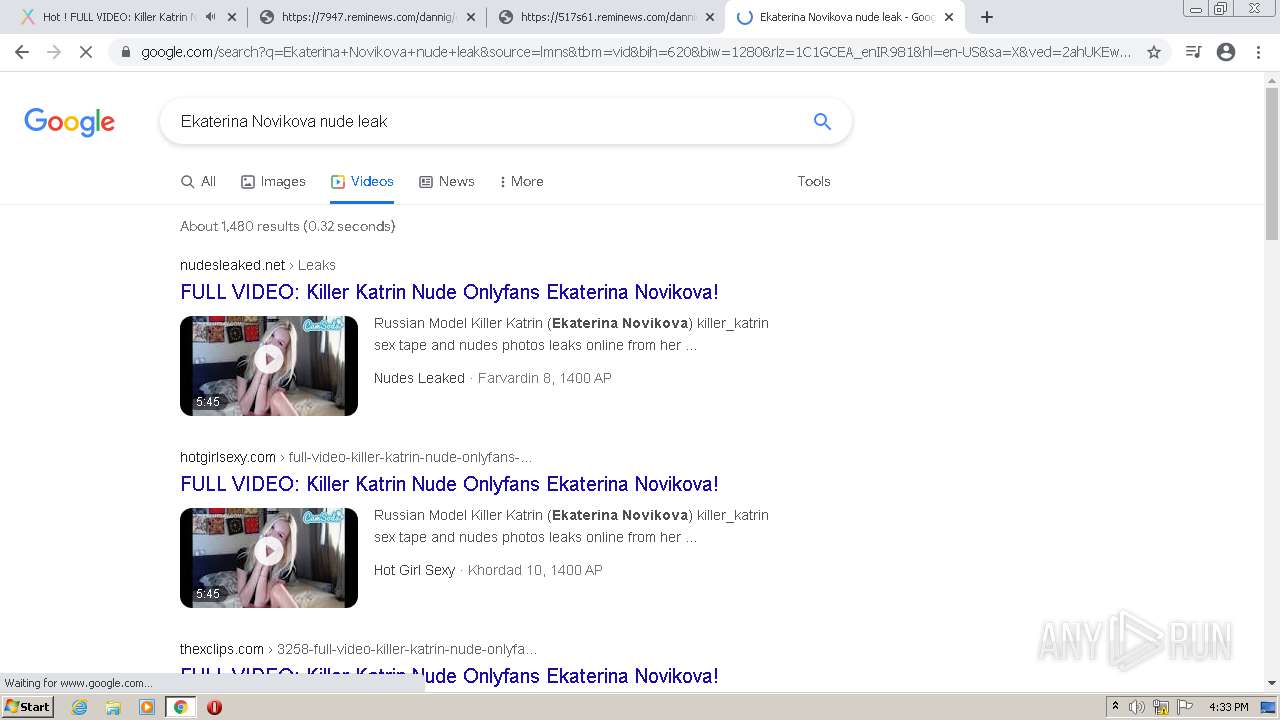Click the Google logo
Image resolution: width=1280 pixels, height=720 pixels.
click(x=70, y=122)
